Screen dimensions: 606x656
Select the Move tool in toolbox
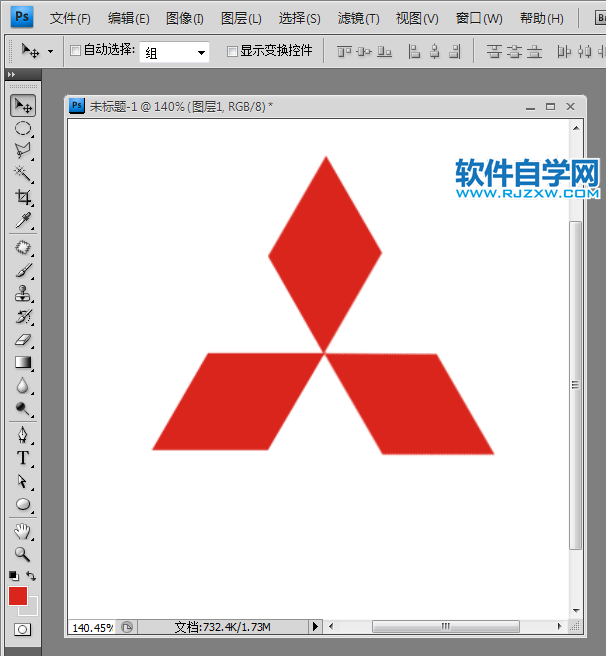(23, 105)
